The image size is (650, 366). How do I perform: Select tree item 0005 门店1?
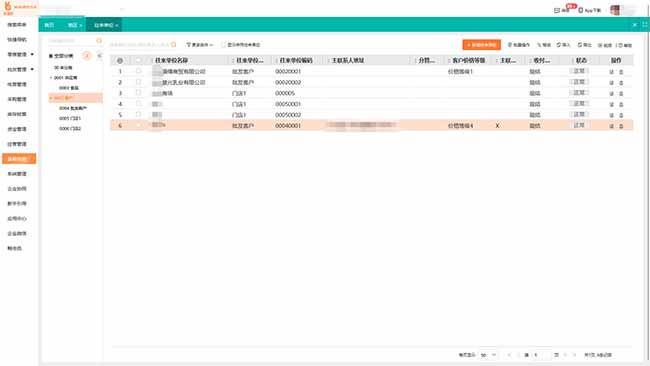pyautogui.click(x=70, y=119)
